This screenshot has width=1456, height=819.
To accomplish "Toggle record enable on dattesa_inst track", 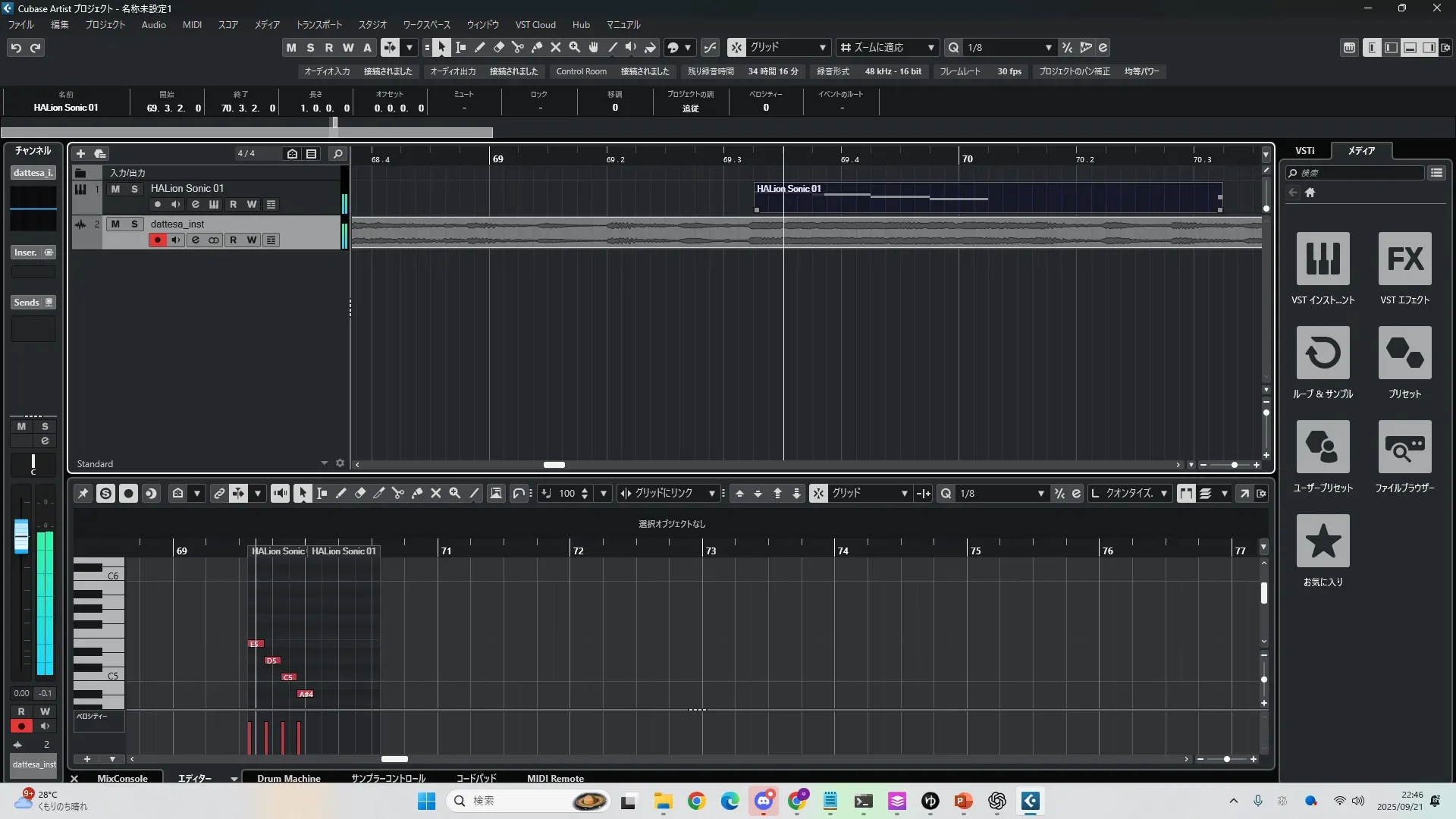I will point(157,240).
